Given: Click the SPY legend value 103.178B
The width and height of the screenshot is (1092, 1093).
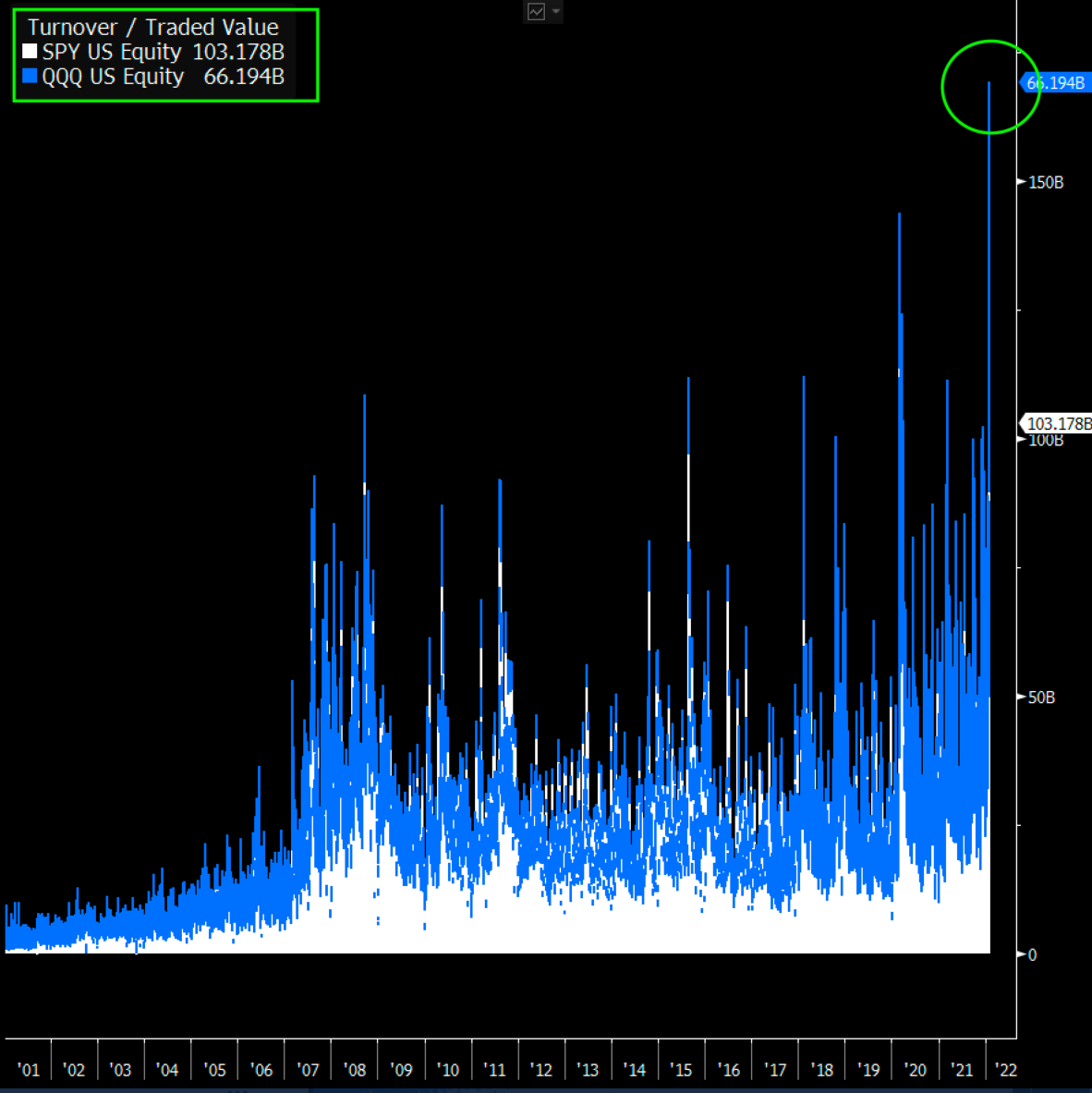Looking at the screenshot, I should point(238,53).
